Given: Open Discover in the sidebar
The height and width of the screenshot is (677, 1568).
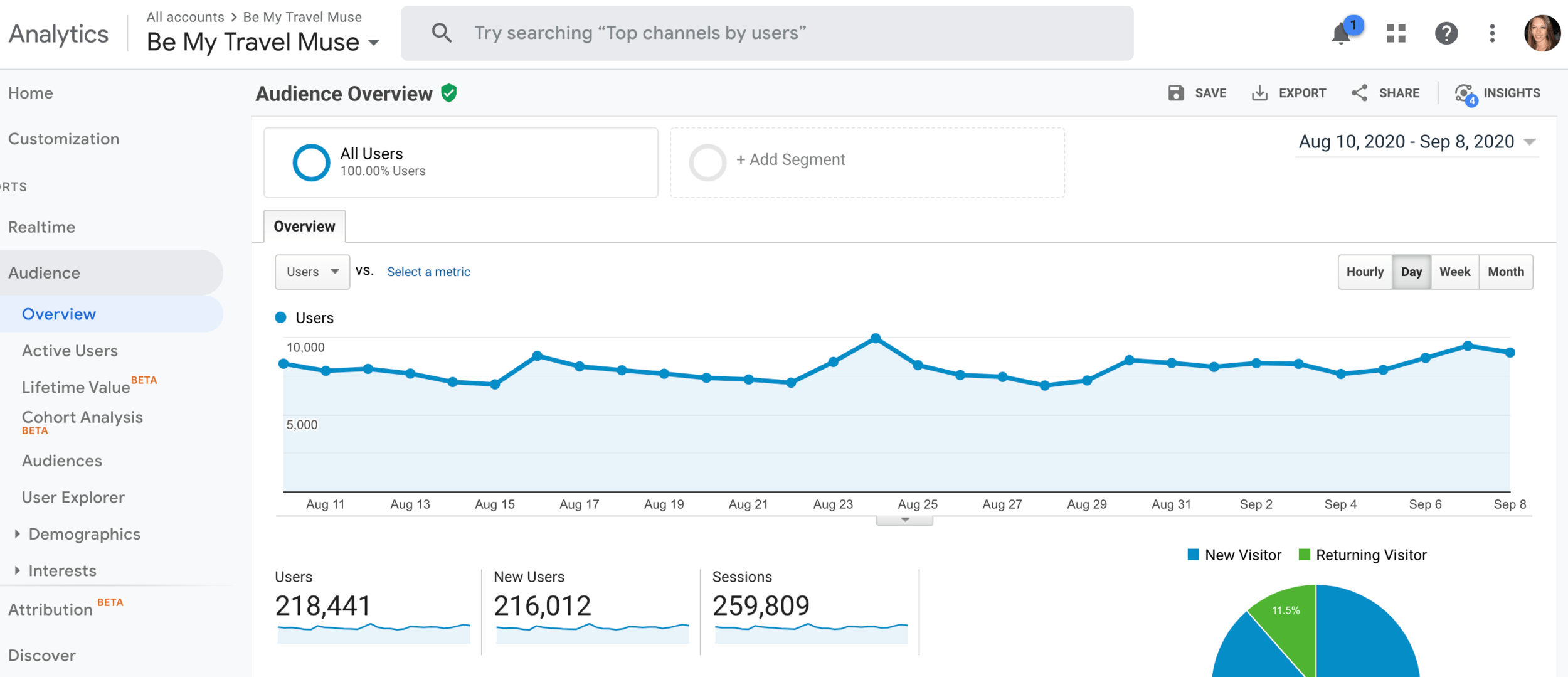Looking at the screenshot, I should pyautogui.click(x=41, y=655).
